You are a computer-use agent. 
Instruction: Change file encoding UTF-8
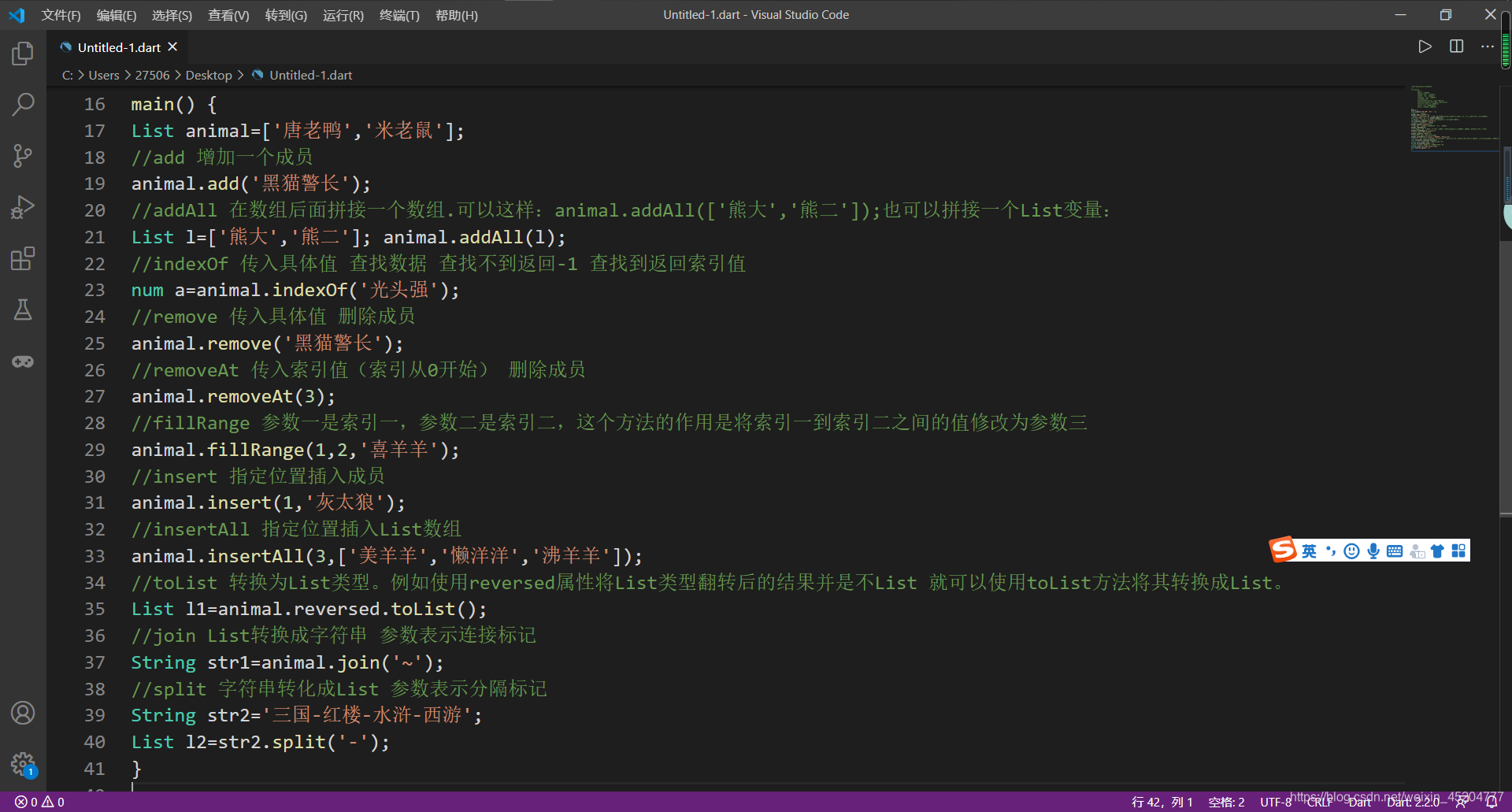click(1275, 802)
